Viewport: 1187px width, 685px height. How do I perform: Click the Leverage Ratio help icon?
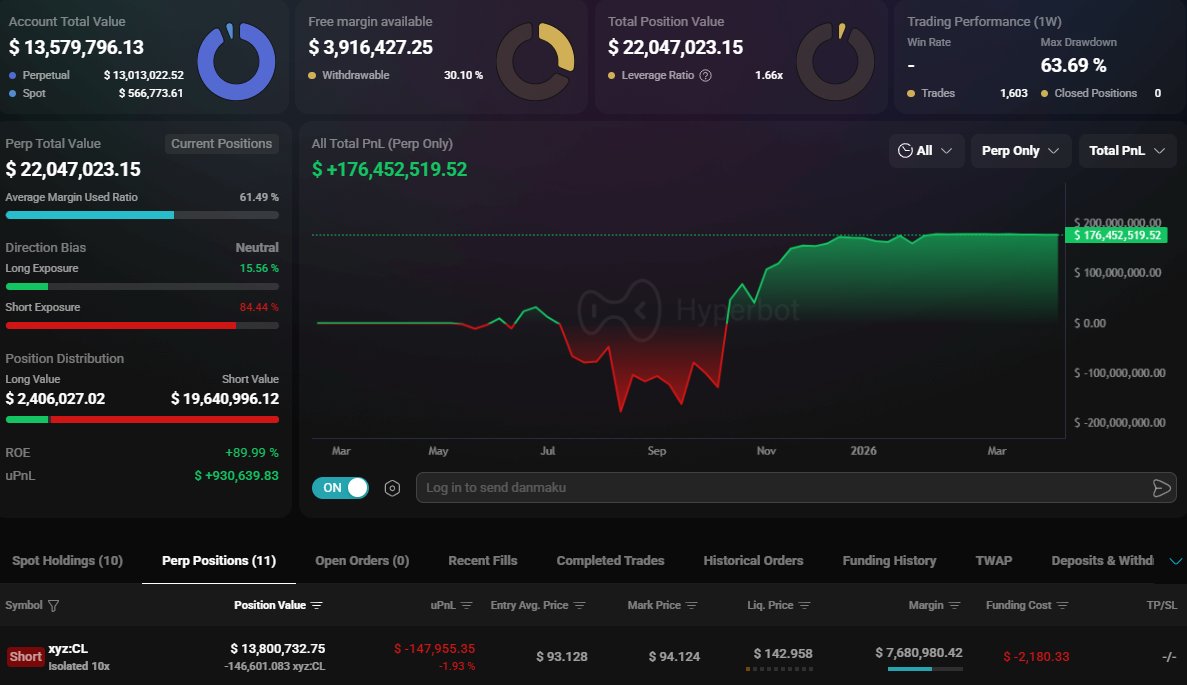click(707, 75)
